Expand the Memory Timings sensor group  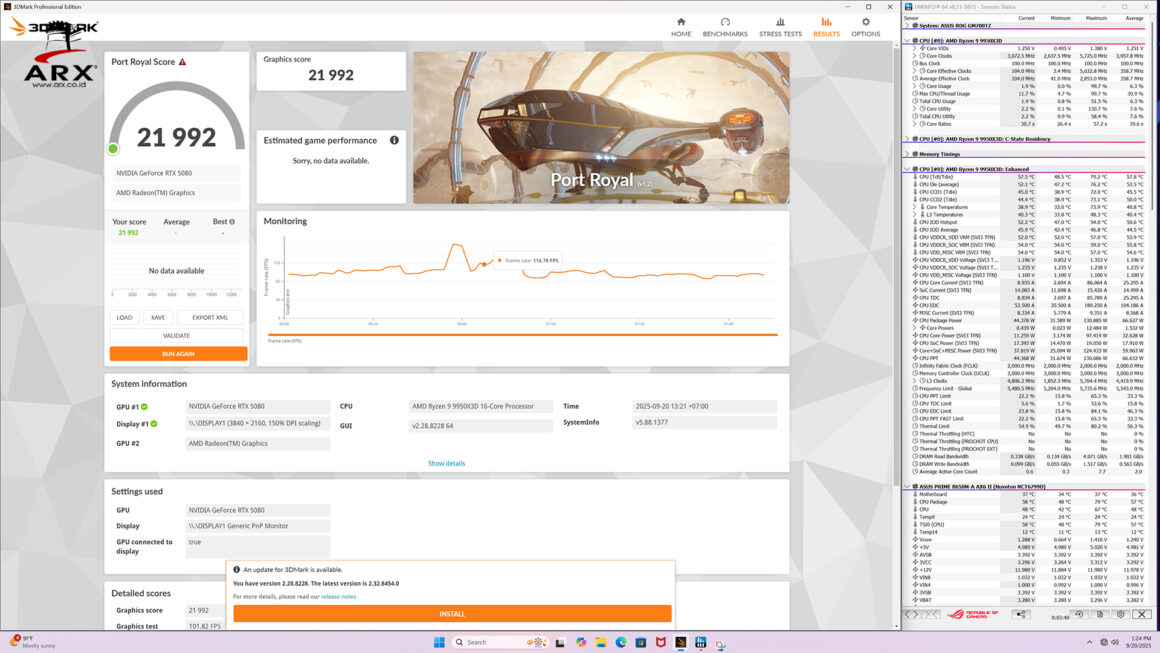tap(908, 154)
